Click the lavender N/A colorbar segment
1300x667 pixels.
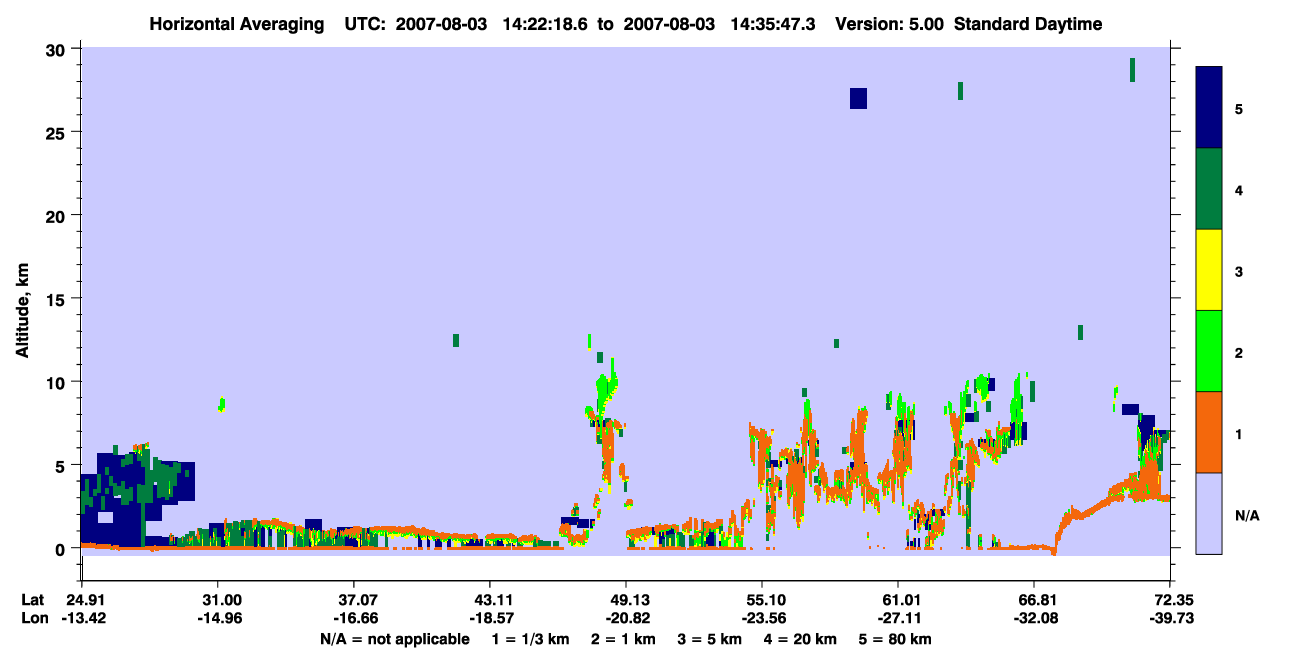(x=1209, y=513)
